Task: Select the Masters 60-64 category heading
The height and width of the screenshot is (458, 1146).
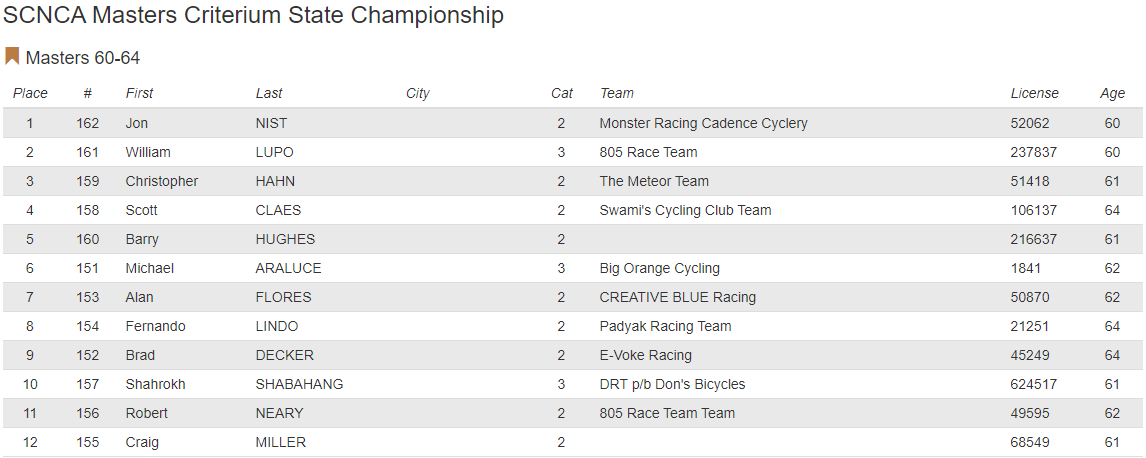Action: pyautogui.click(x=83, y=58)
